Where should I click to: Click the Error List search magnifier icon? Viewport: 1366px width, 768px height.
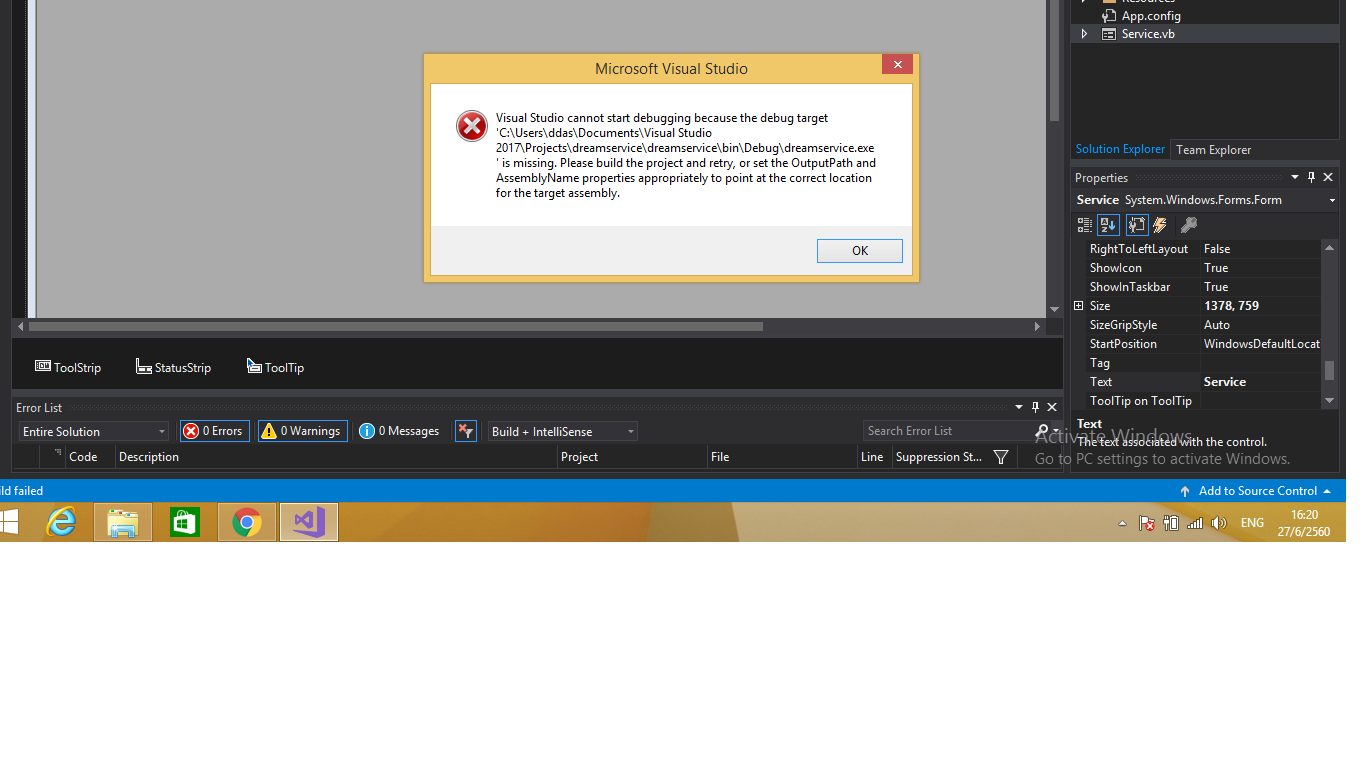(1042, 431)
